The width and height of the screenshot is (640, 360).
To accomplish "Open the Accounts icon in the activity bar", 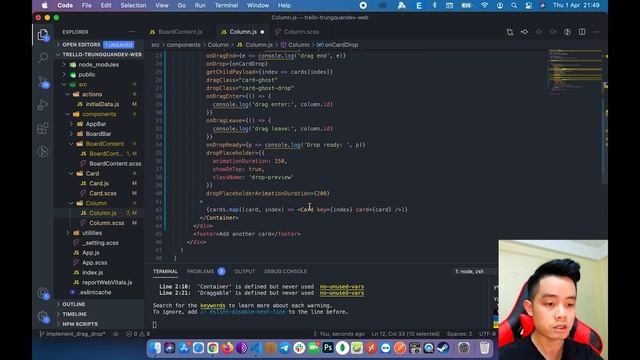I will pos(42,293).
